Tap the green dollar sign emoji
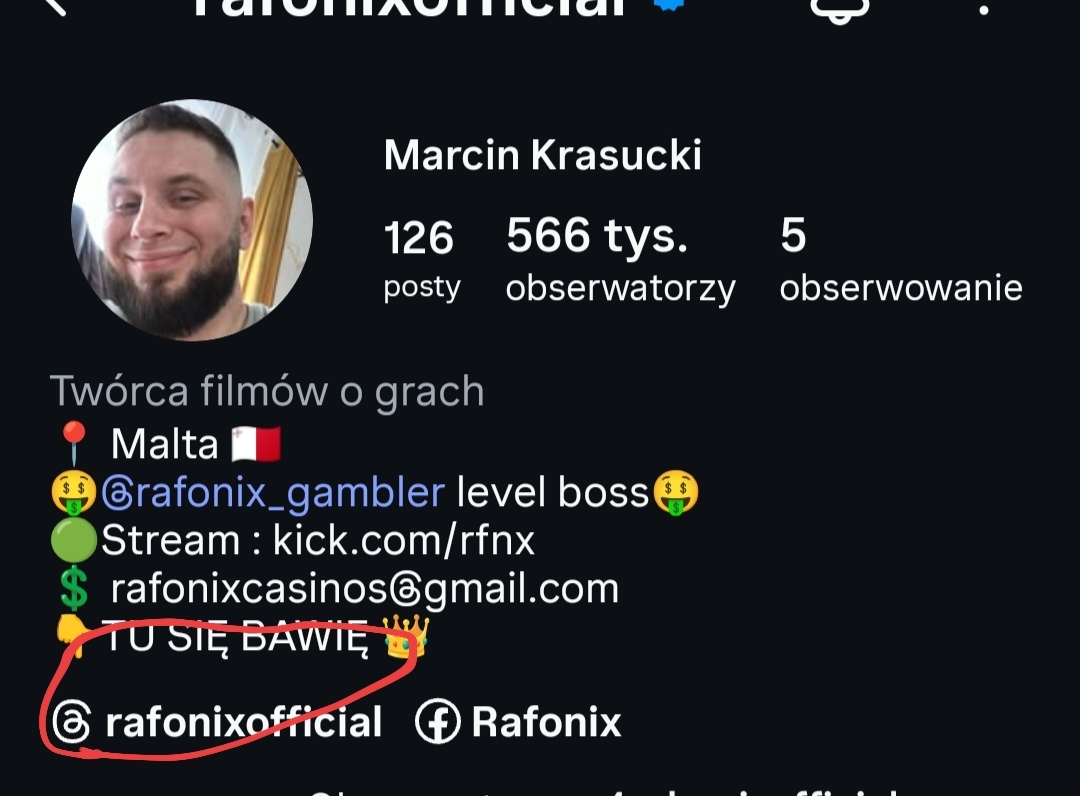 pyautogui.click(x=74, y=589)
